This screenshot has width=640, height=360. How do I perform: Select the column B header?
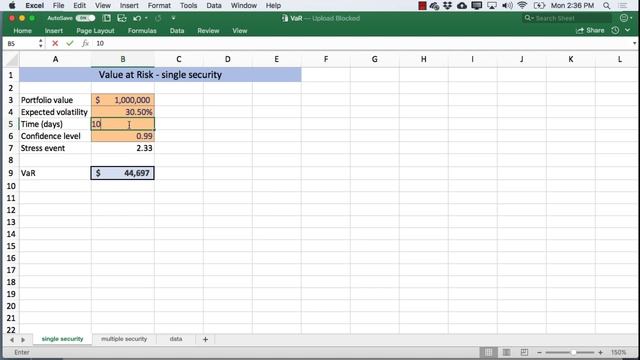(x=123, y=60)
